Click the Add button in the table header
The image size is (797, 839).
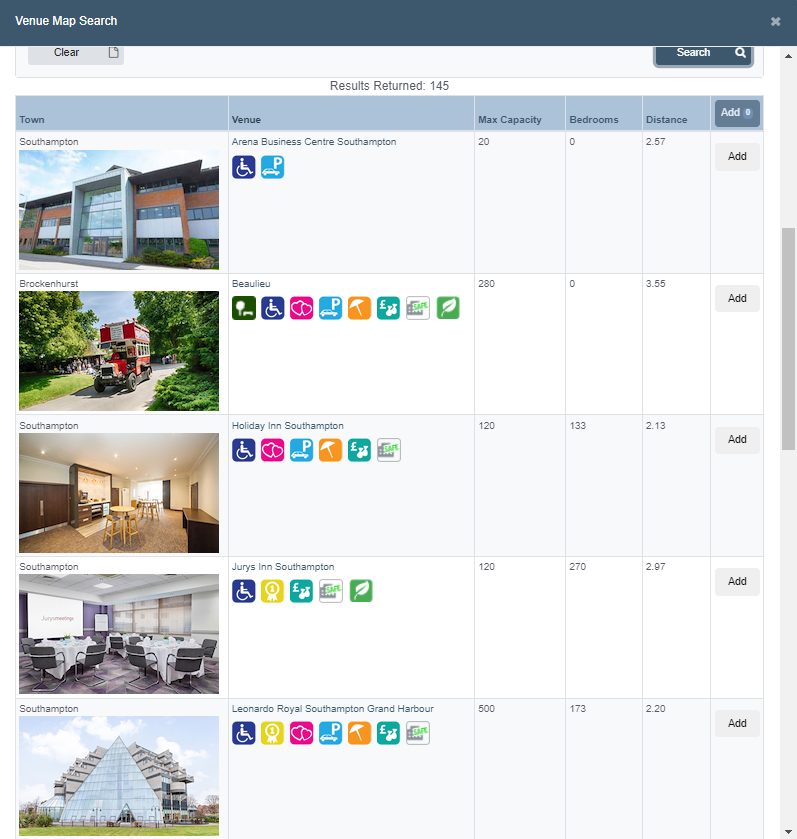tap(737, 113)
